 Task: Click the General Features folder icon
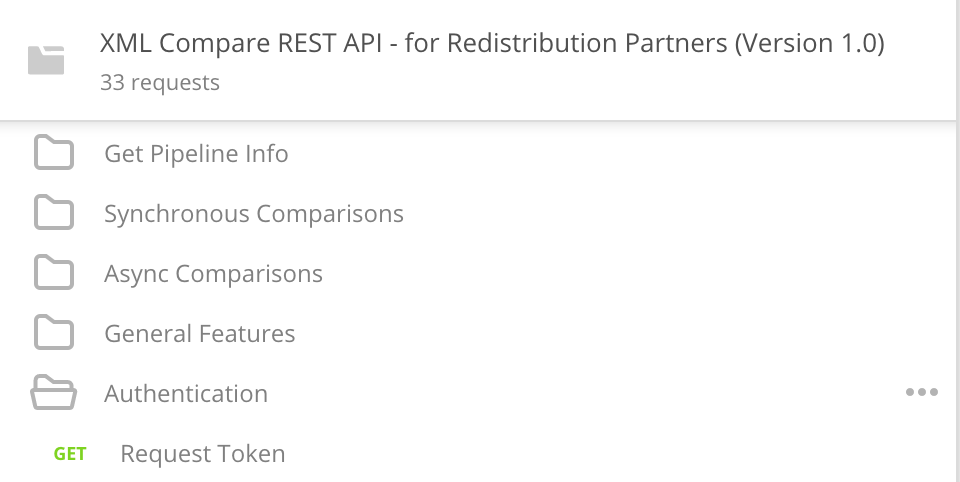click(54, 334)
